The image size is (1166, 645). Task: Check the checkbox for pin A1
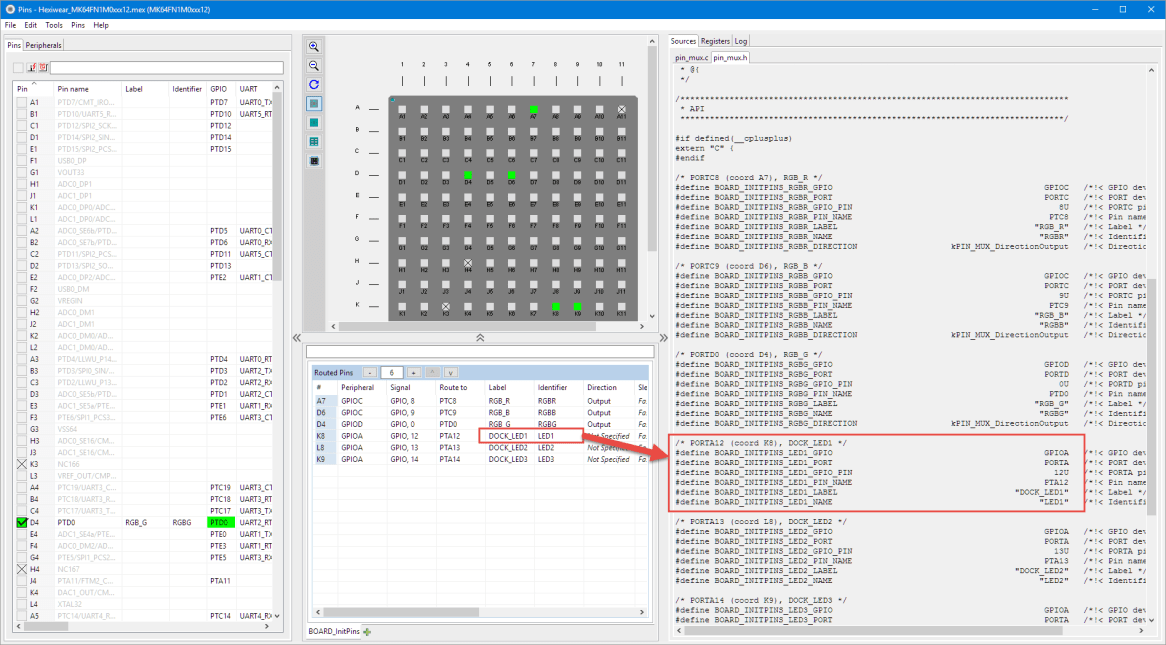(21, 101)
